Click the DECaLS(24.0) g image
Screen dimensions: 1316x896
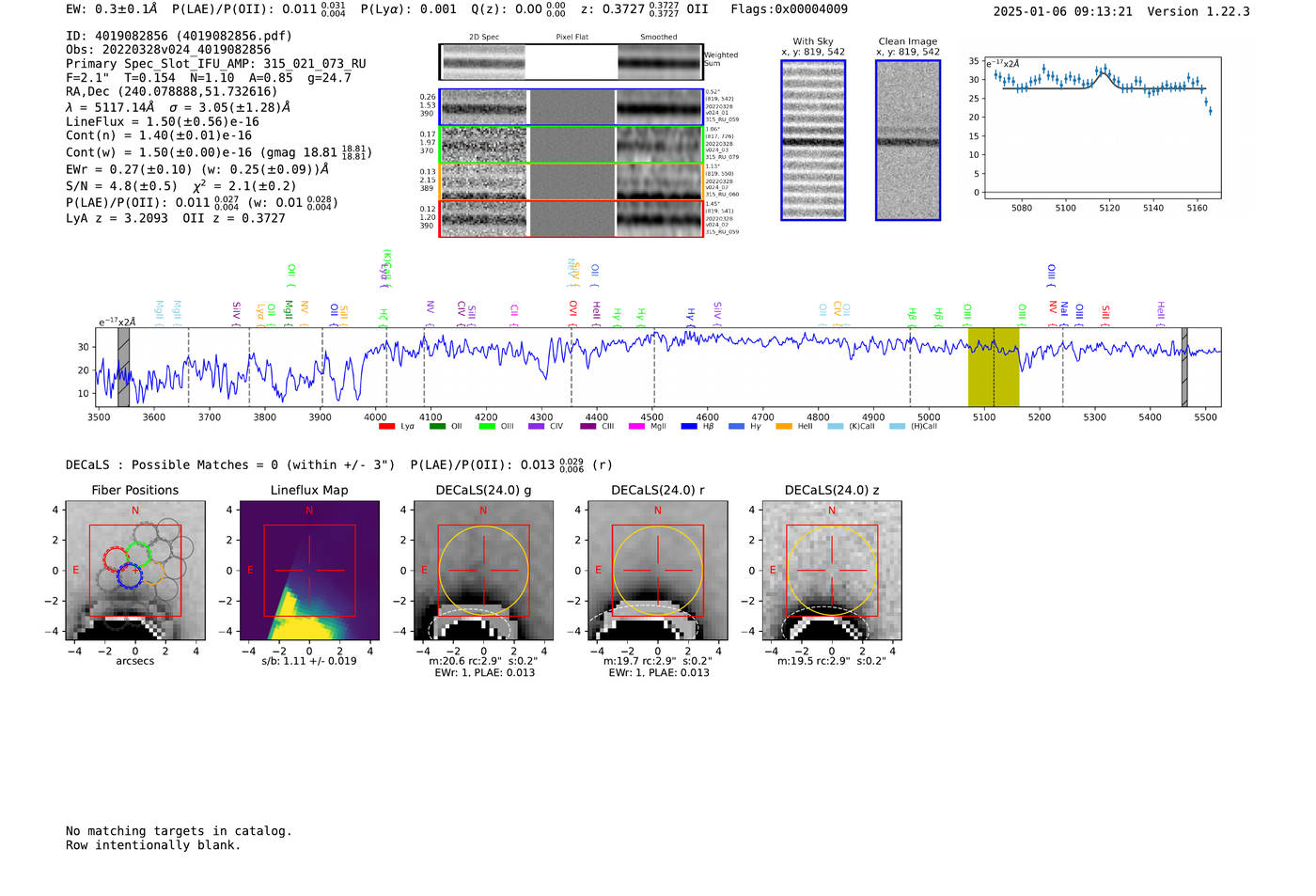(x=483, y=570)
